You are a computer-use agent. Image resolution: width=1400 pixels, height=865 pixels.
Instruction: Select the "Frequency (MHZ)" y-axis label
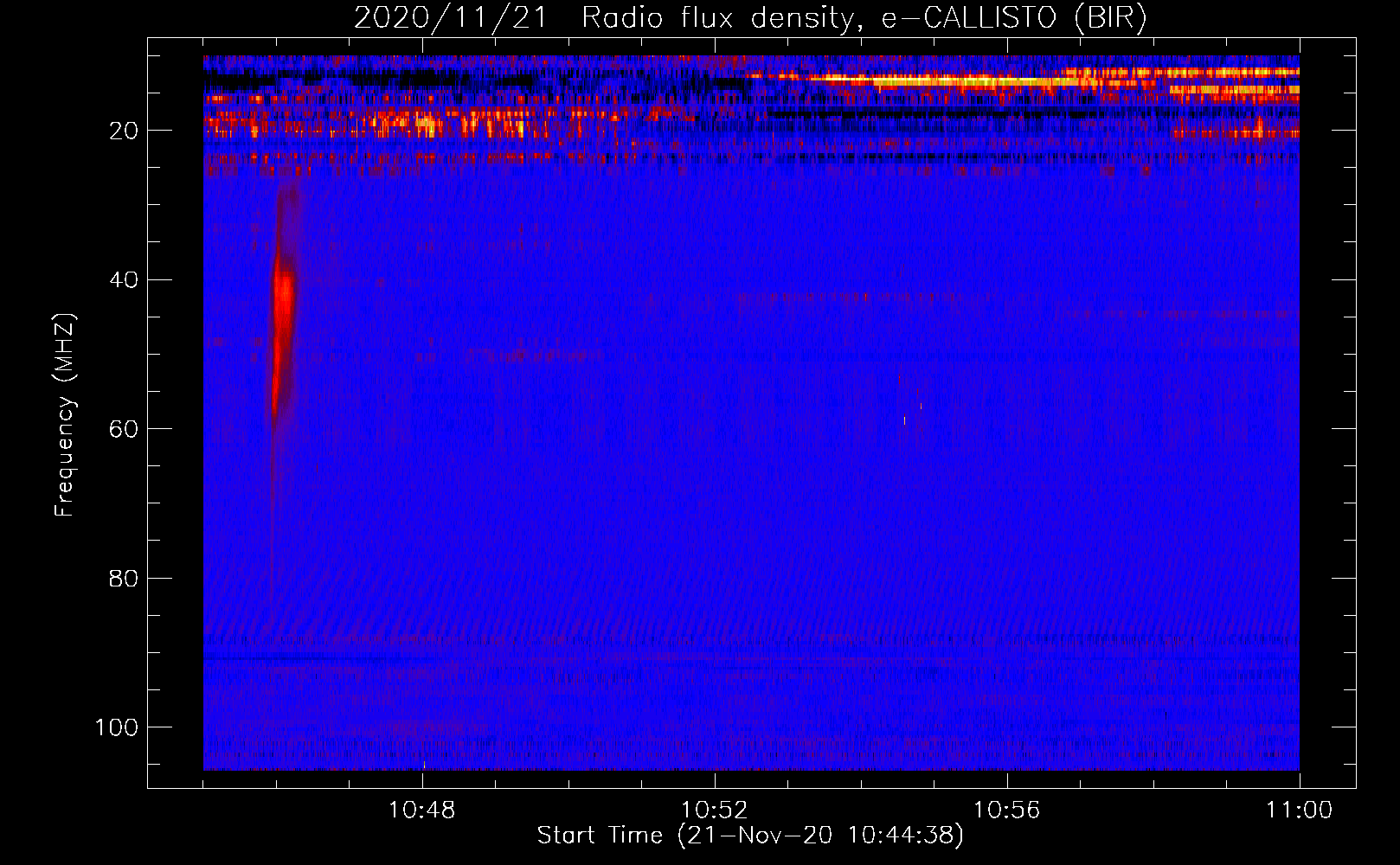click(65, 414)
